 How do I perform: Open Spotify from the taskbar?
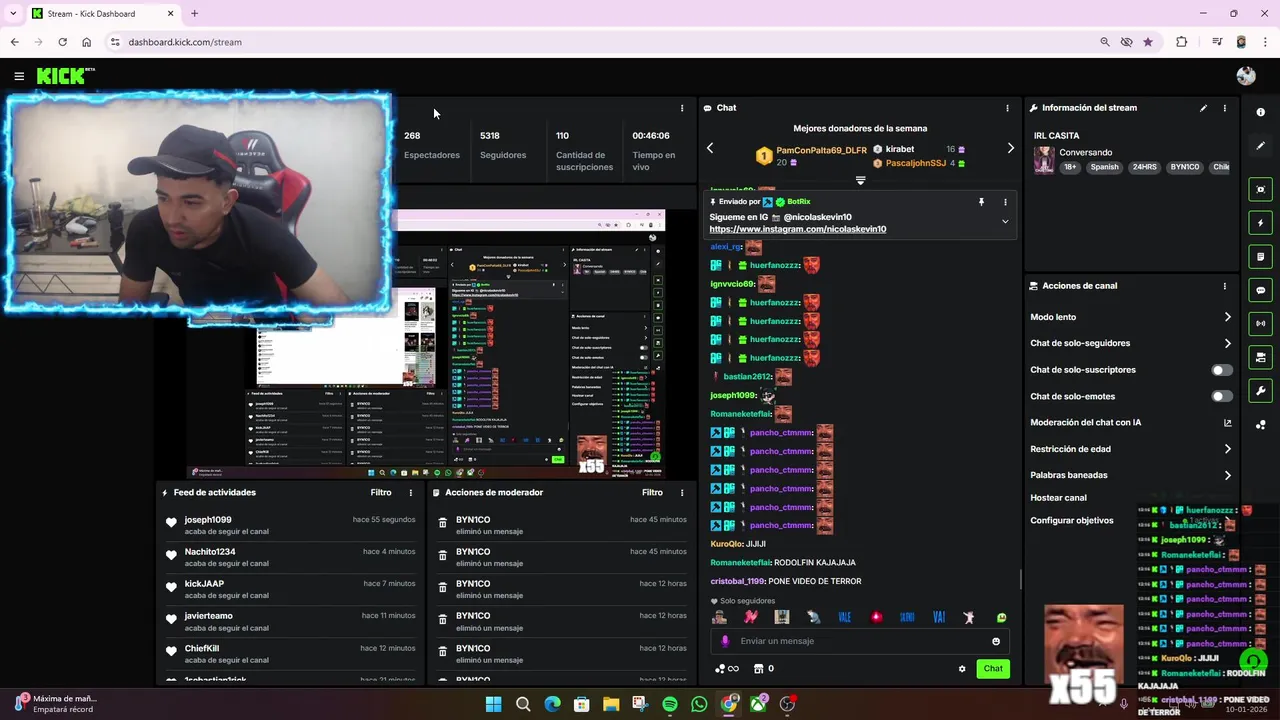tap(670, 705)
